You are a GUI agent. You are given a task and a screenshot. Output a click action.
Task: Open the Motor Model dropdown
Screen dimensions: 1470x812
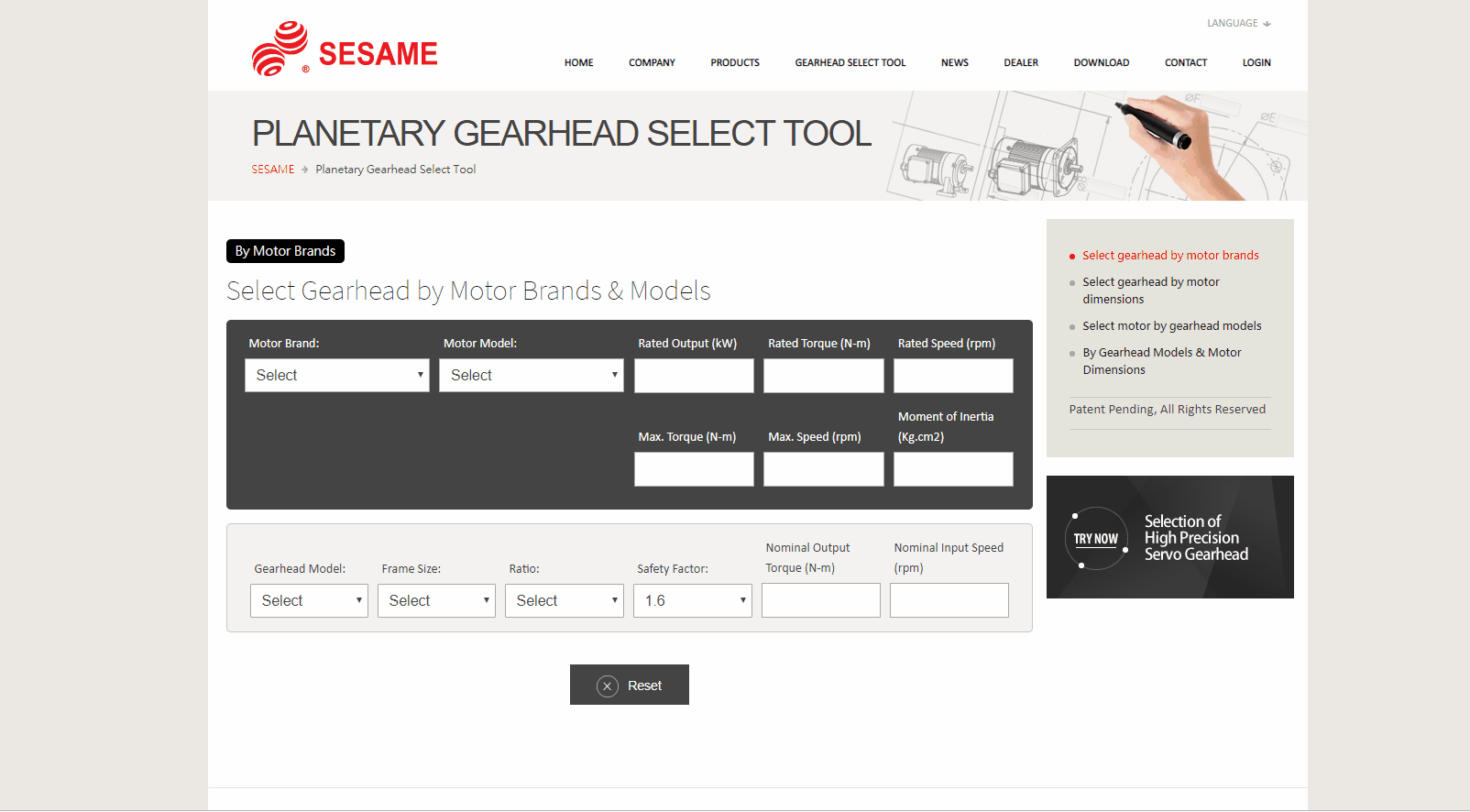(x=532, y=375)
